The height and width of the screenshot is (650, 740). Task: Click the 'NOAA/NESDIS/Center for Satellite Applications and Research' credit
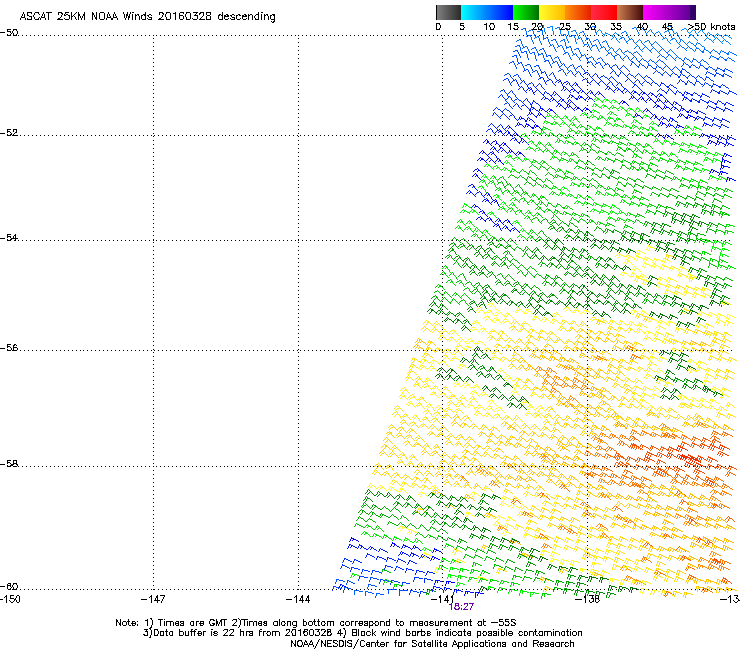click(432, 644)
